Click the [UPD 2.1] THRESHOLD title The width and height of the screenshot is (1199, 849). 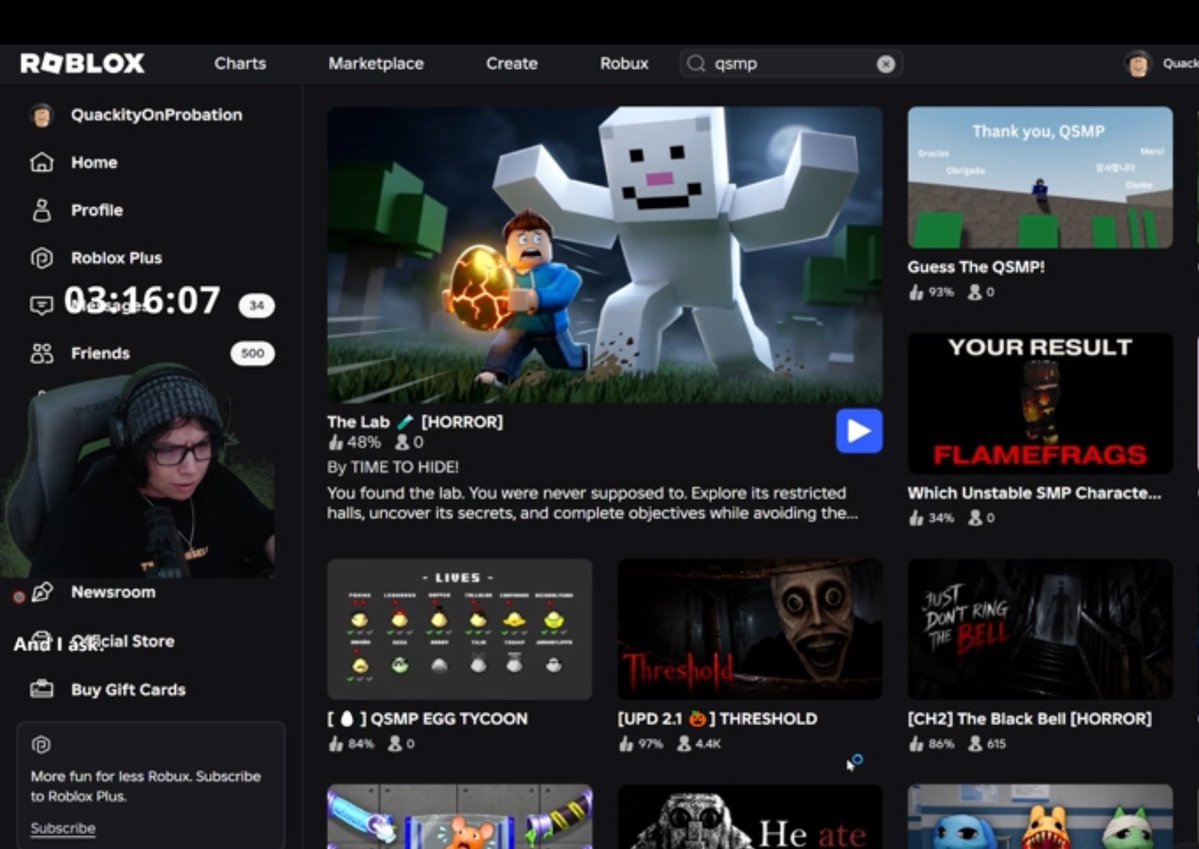pyautogui.click(x=717, y=719)
